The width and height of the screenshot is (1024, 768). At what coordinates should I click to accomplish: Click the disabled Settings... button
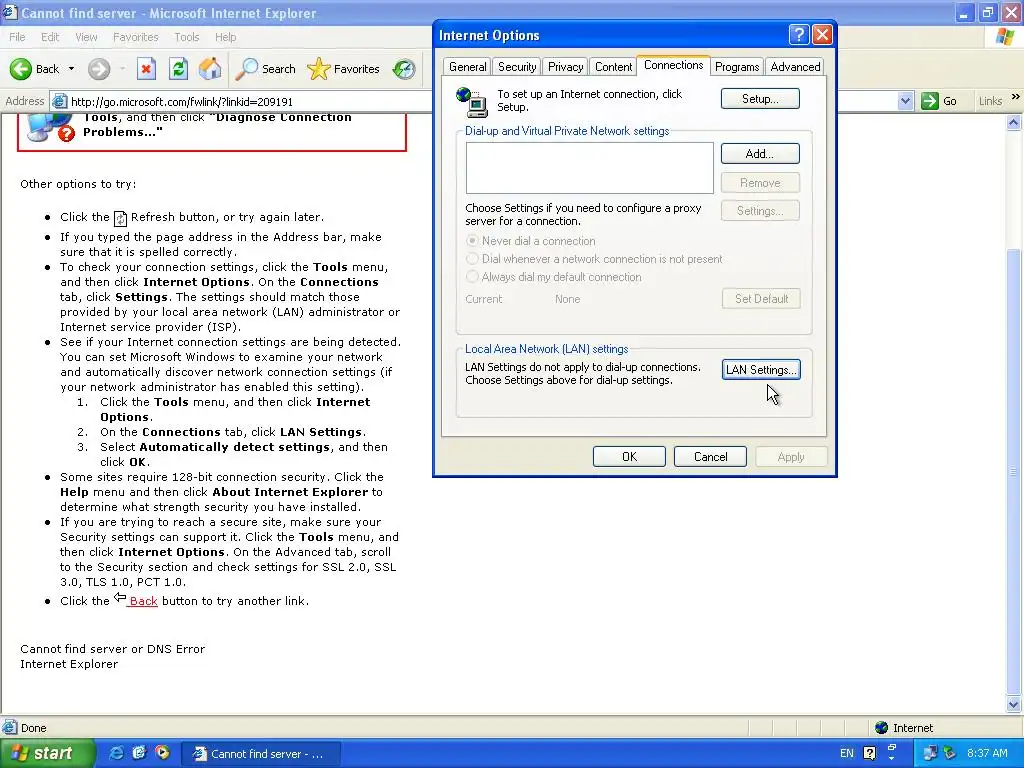click(x=760, y=211)
